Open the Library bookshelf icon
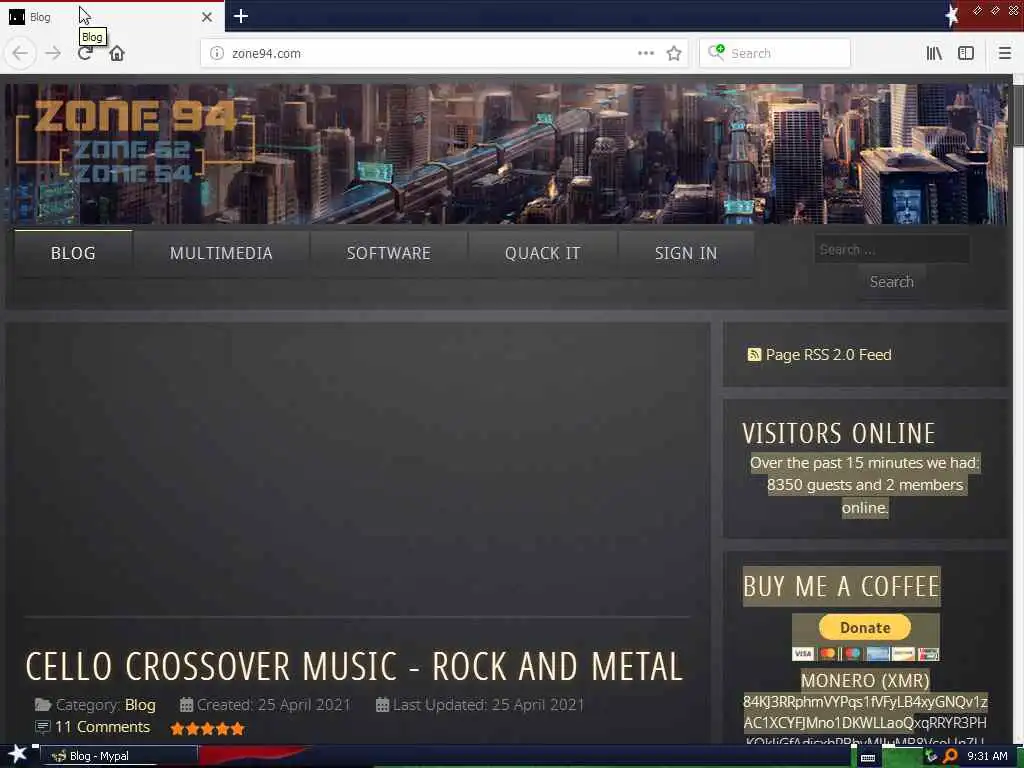1024x768 pixels. pyautogui.click(x=934, y=53)
